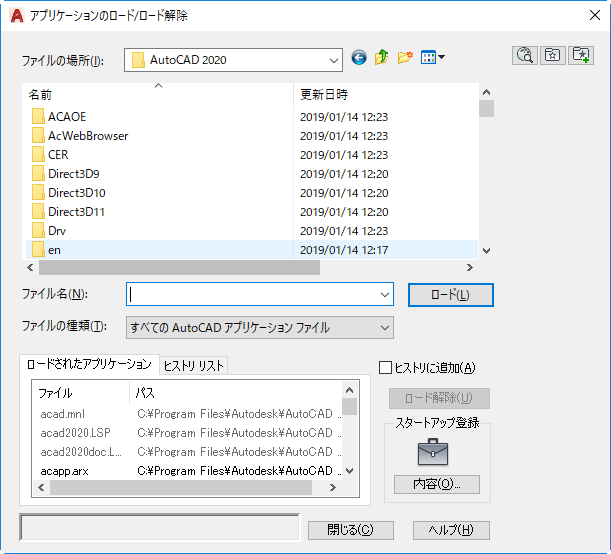Click loaded applications list down scroll arrow

[x=350, y=471]
